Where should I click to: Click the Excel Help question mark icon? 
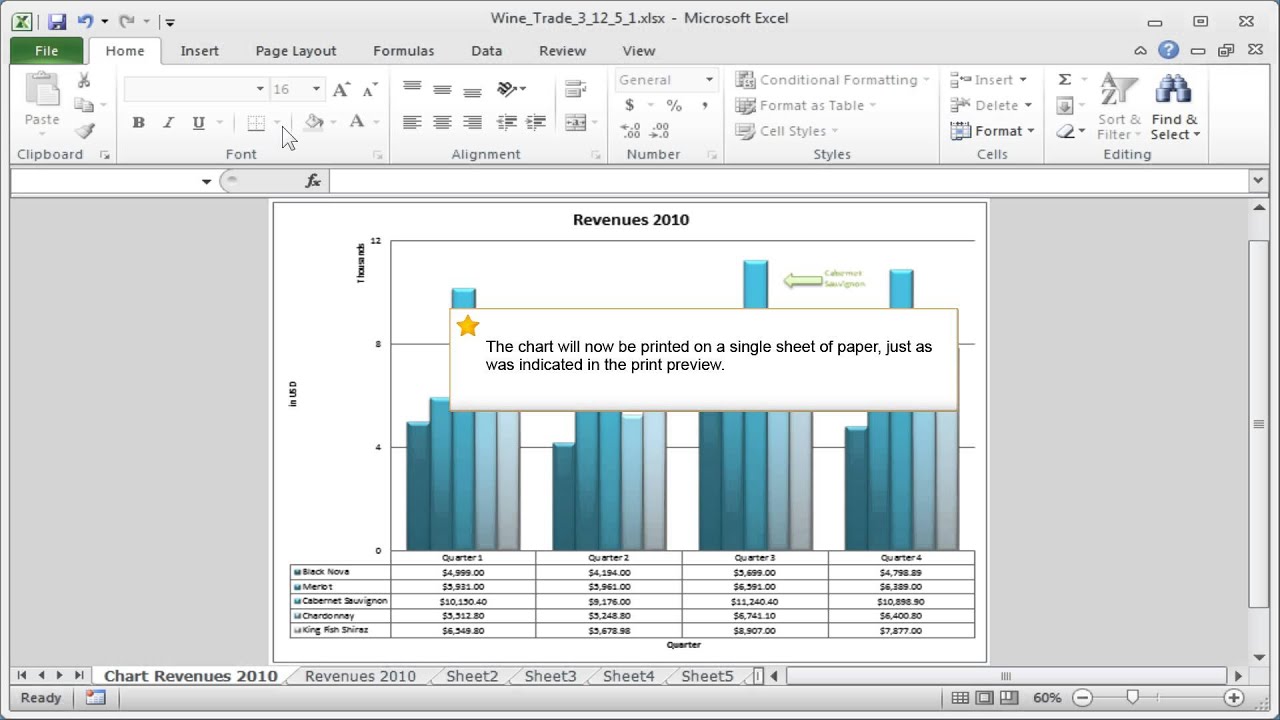pos(1168,50)
